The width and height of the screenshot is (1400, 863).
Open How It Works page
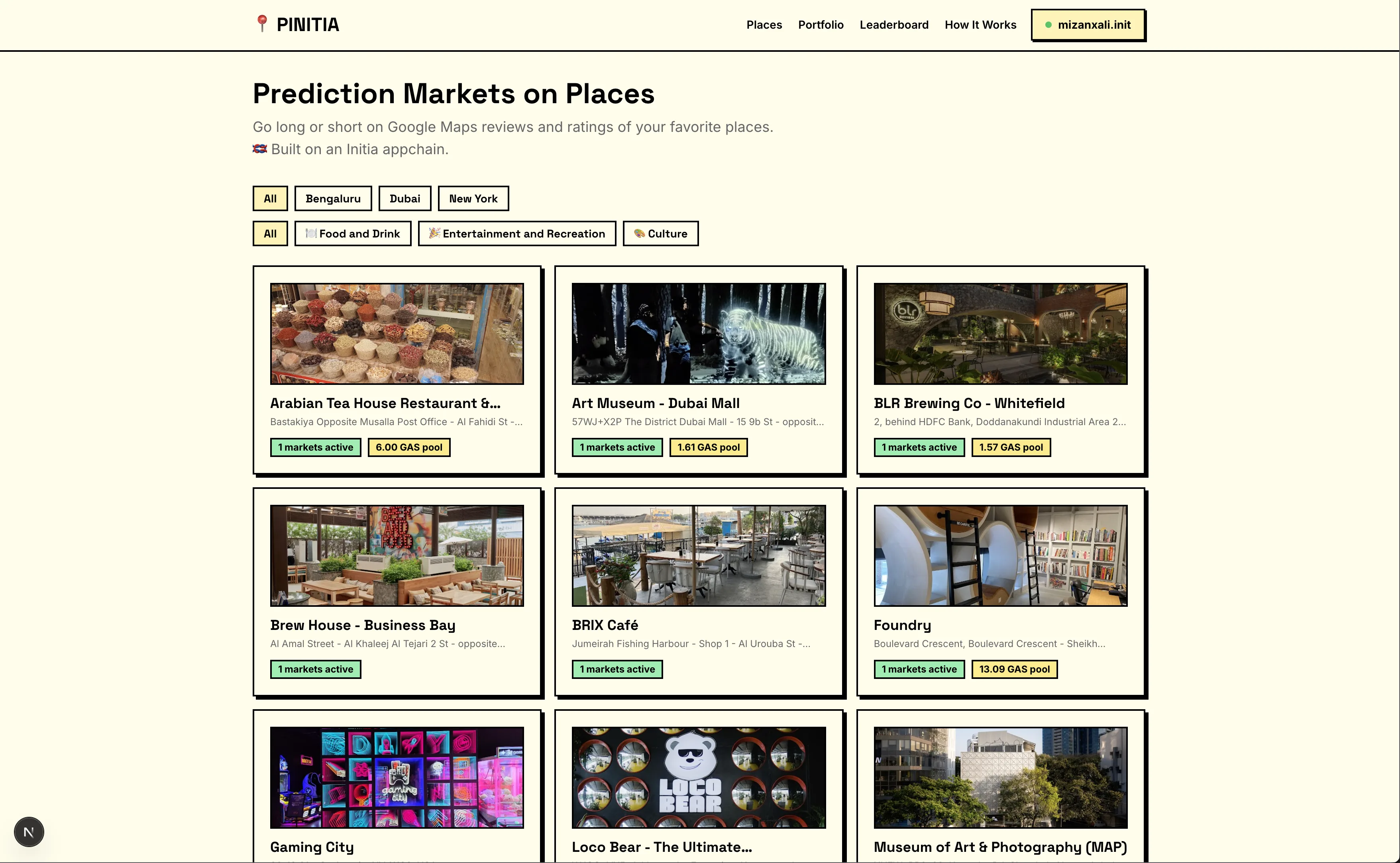click(x=980, y=25)
